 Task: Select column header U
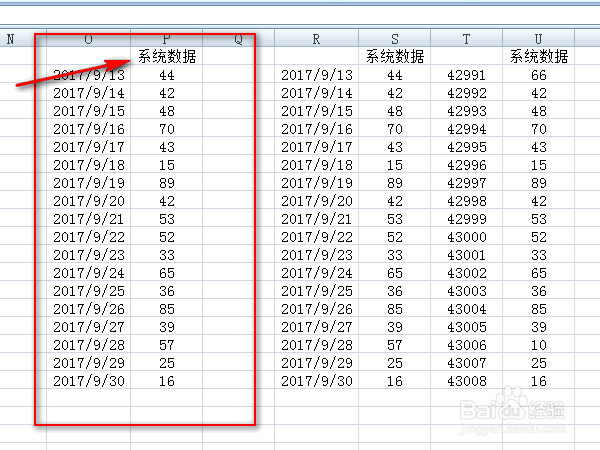tap(538, 39)
